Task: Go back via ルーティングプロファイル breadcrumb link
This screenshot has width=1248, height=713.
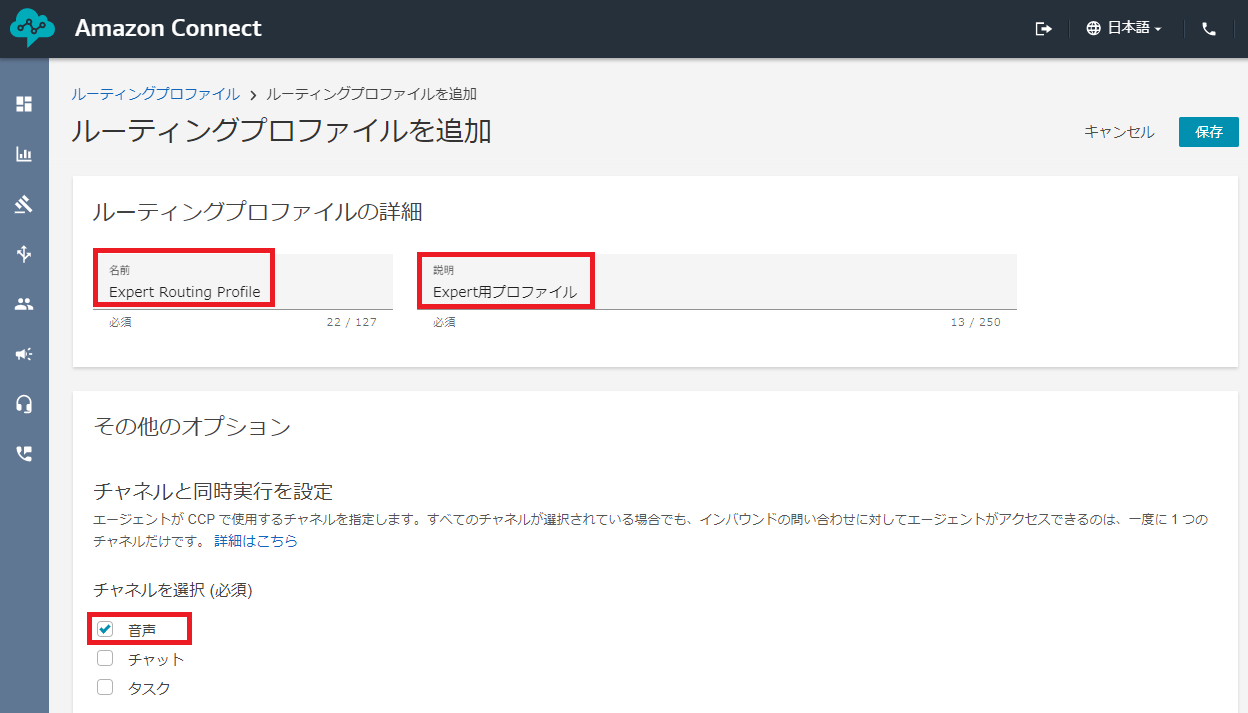Action: [x=155, y=94]
